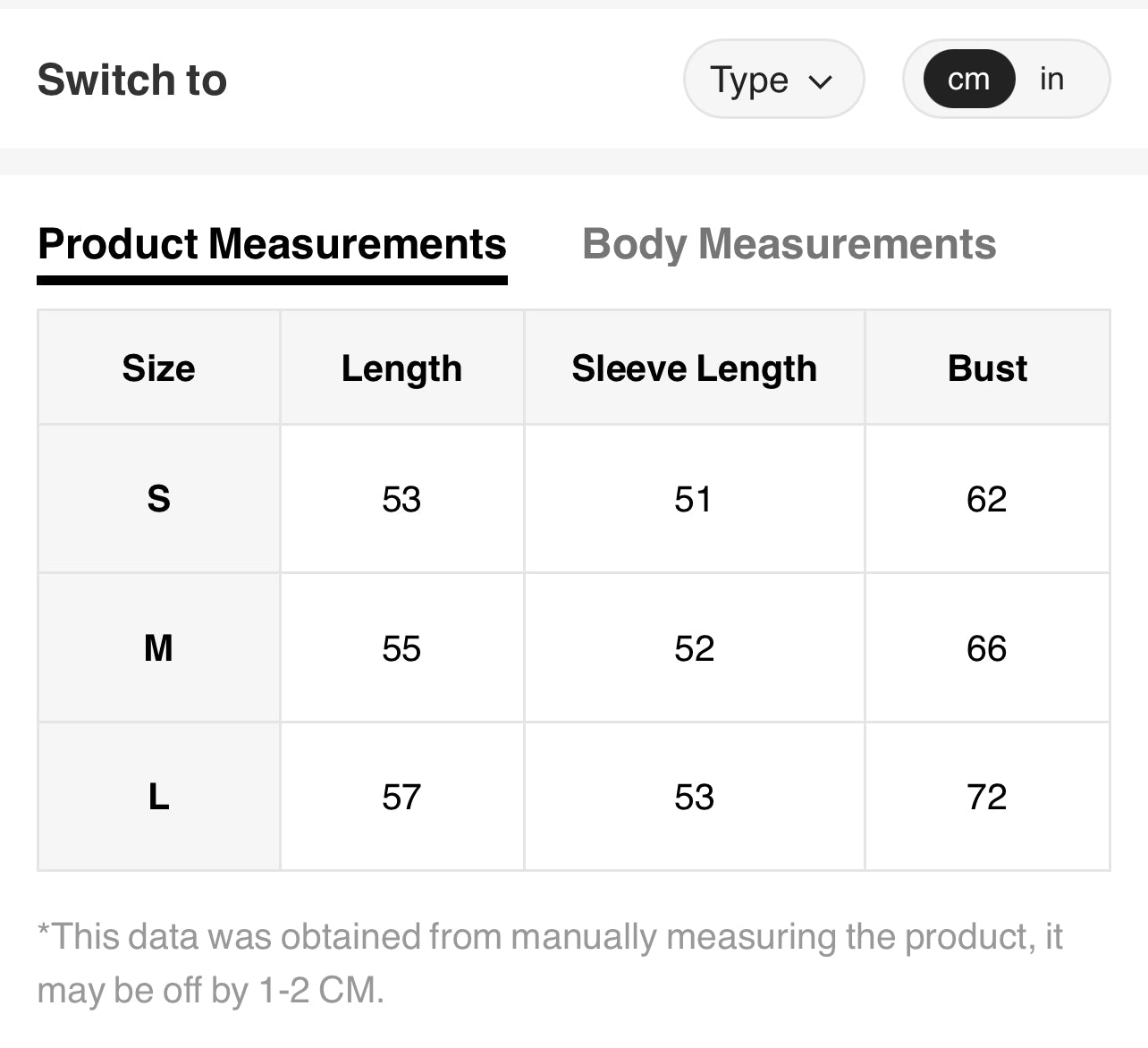Image resolution: width=1148 pixels, height=1048 pixels.
Task: Click the size M bust value 66
Action: pyautogui.click(x=986, y=648)
